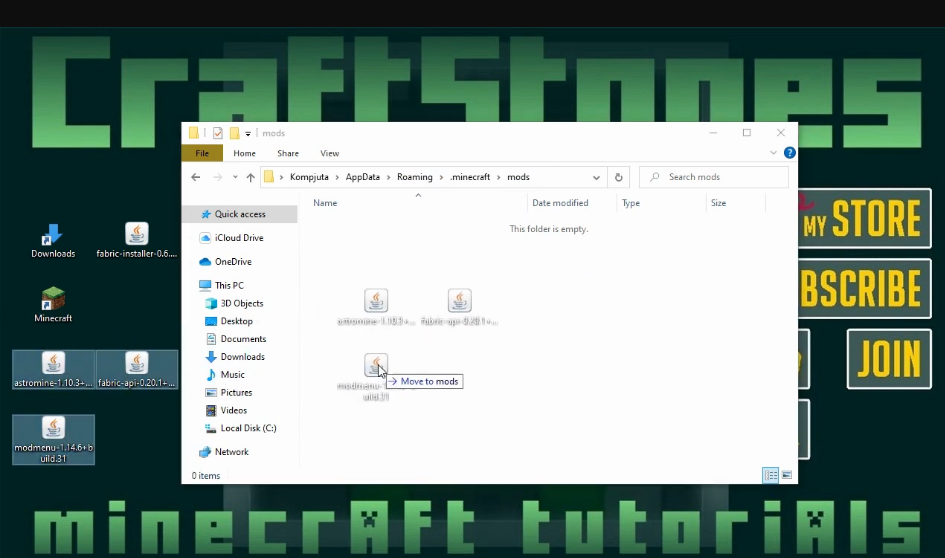Click Kompjuta in the address path

309,177
